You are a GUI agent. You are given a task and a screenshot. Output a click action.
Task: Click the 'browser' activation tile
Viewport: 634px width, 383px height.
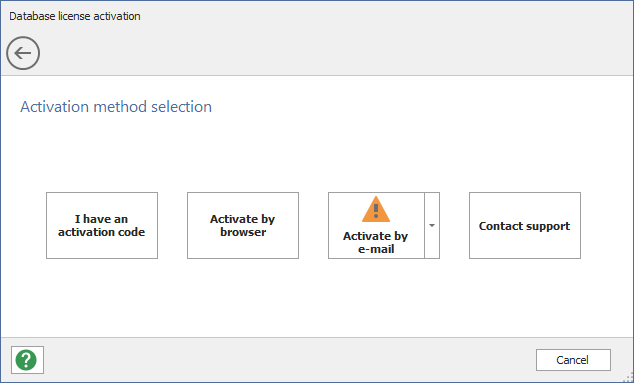click(243, 225)
